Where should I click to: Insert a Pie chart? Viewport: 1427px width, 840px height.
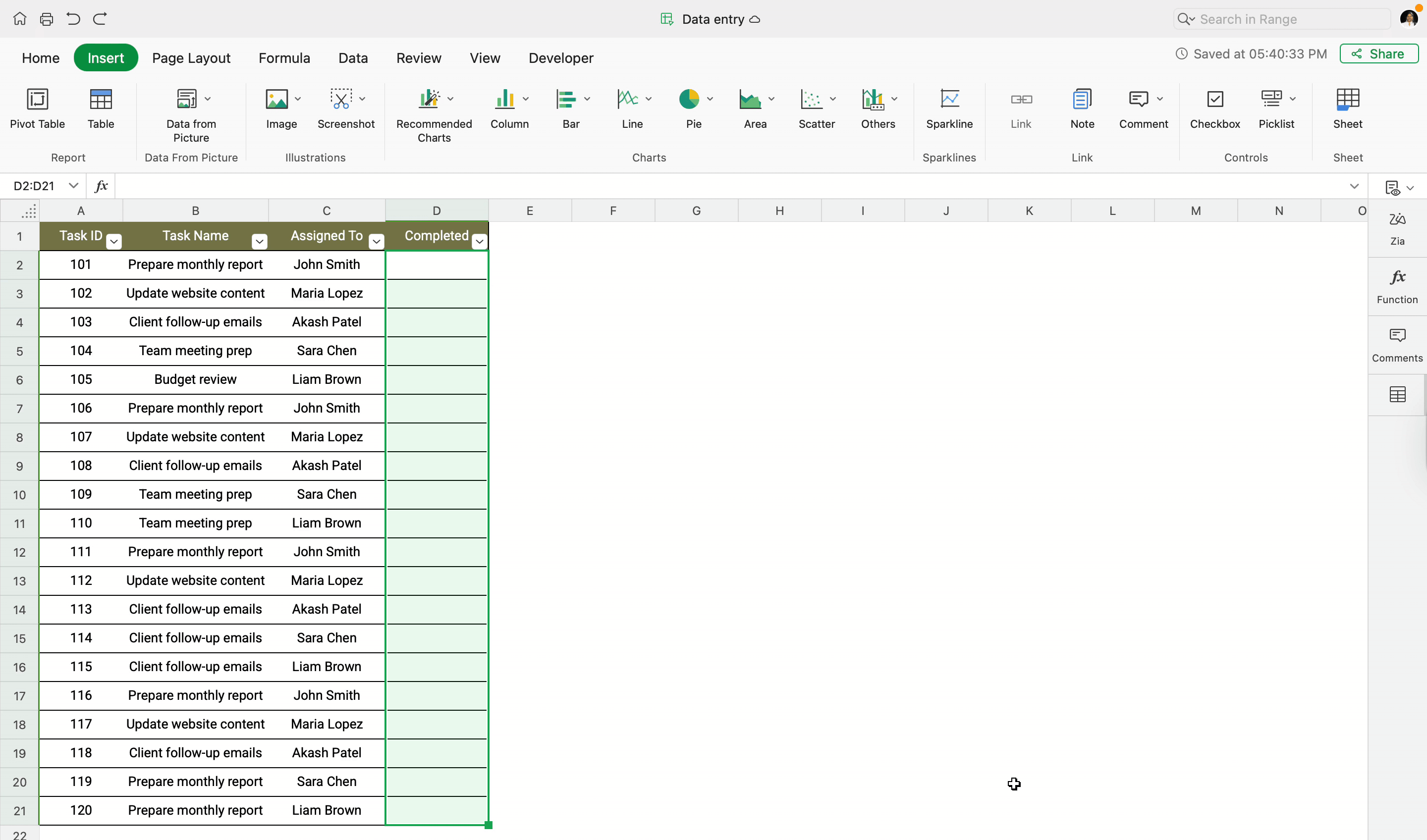[689, 99]
